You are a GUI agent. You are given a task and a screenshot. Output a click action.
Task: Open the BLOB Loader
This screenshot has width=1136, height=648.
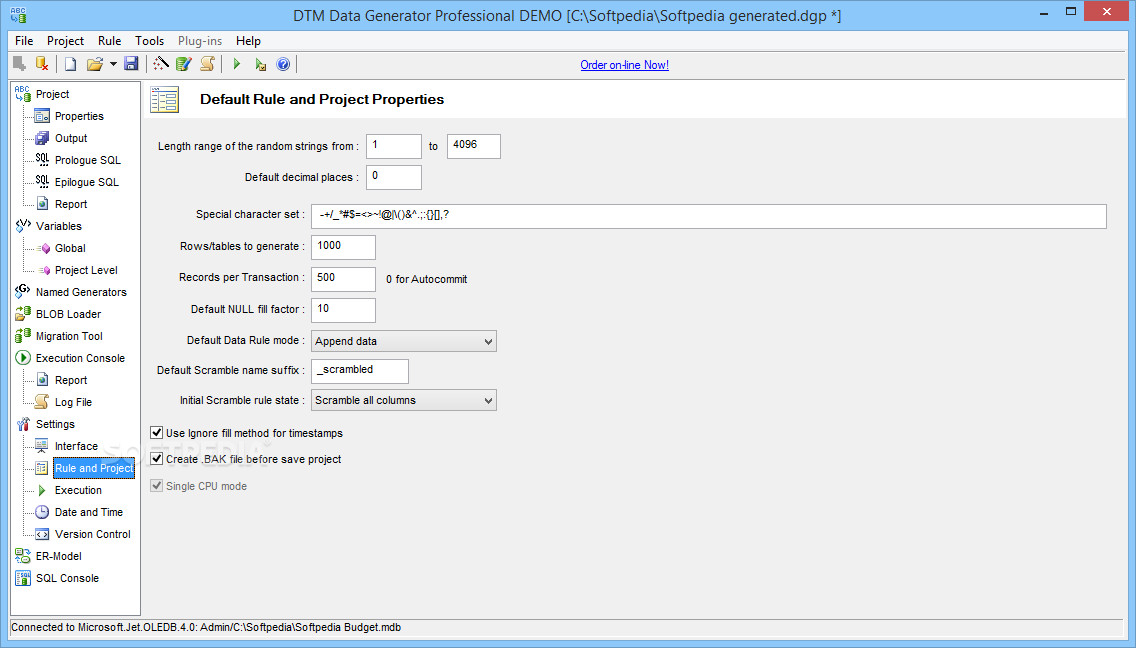(x=68, y=314)
